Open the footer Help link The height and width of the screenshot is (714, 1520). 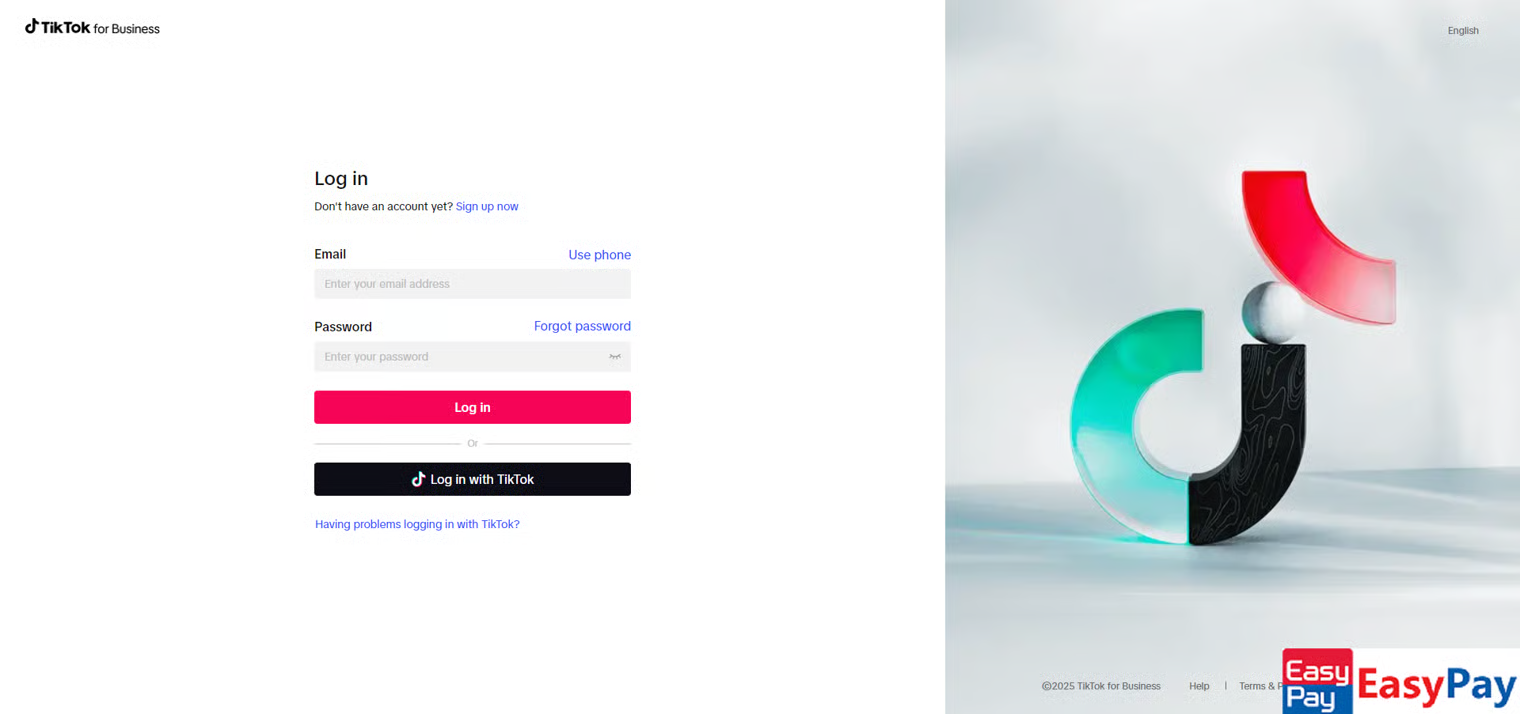click(x=1199, y=686)
